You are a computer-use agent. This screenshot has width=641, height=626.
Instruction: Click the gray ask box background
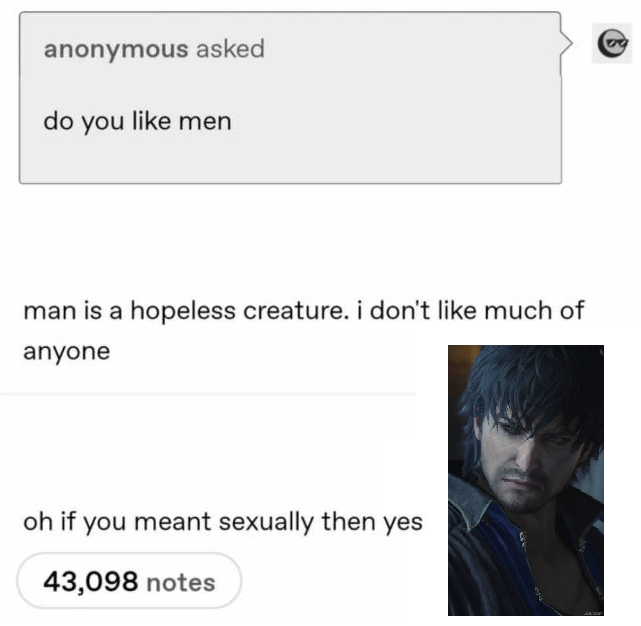[290, 98]
